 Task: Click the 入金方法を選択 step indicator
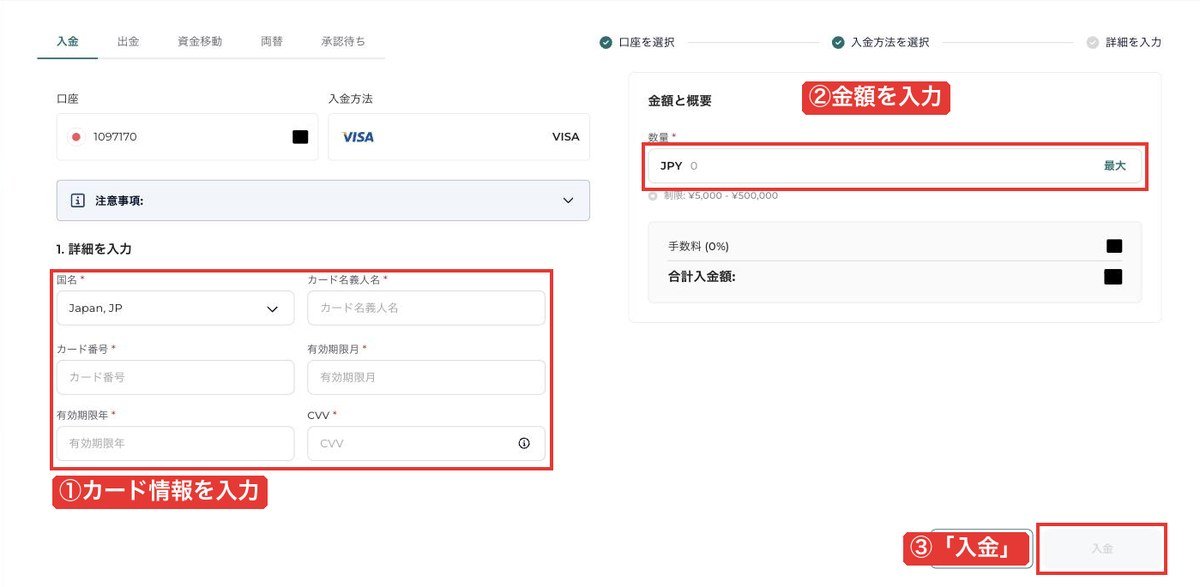880,43
